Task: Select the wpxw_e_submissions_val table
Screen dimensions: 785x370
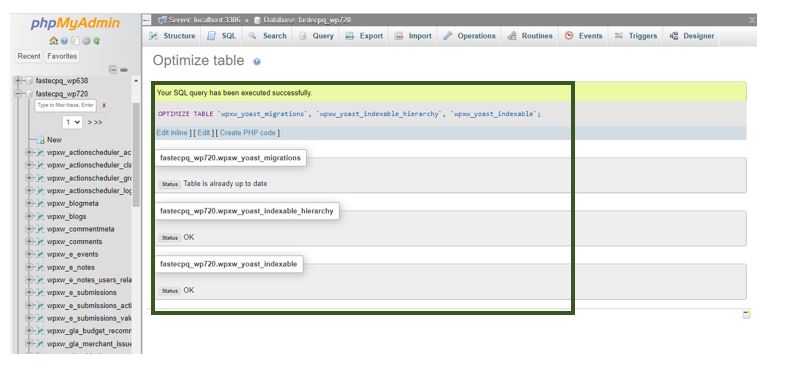Action: [89, 318]
